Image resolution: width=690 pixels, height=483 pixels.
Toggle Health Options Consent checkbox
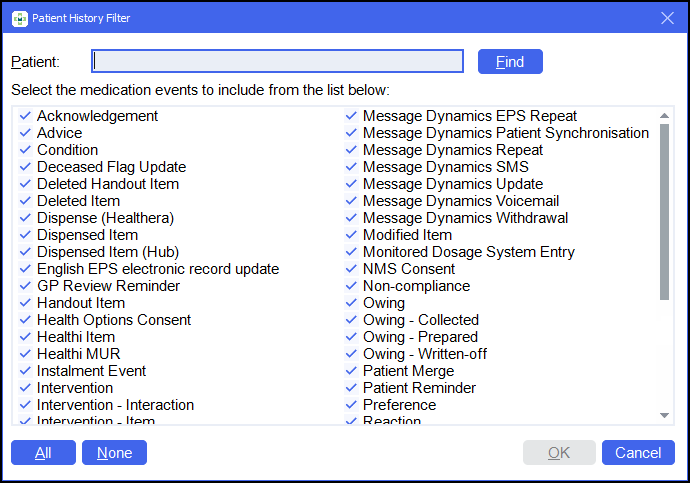25,320
